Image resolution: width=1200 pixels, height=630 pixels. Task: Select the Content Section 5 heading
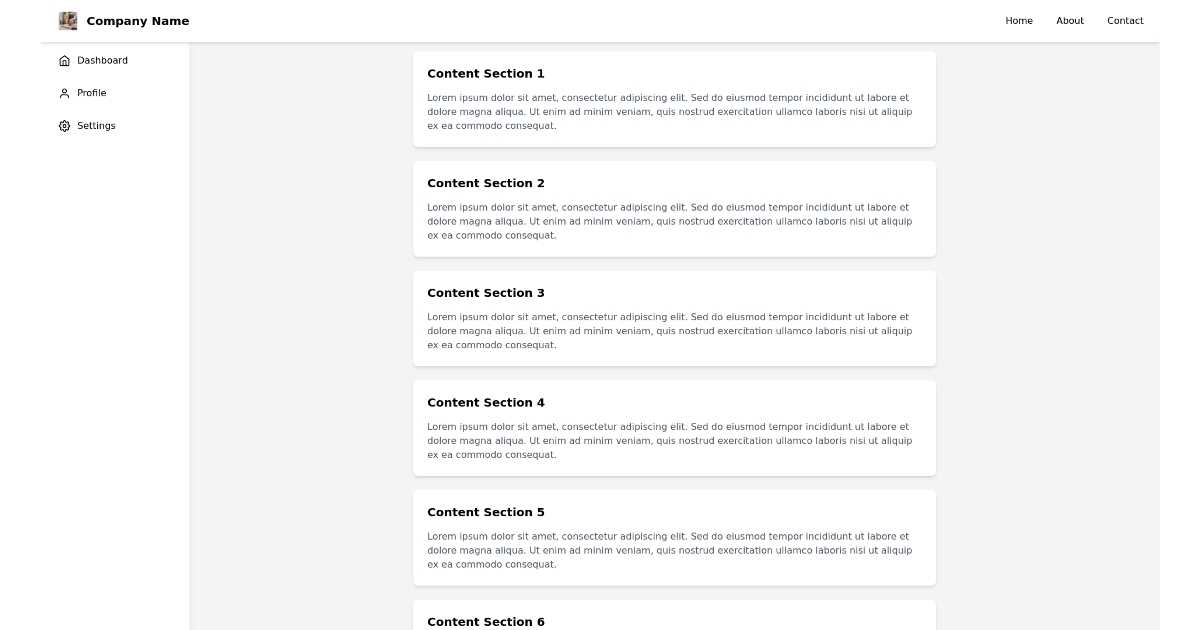pos(486,511)
